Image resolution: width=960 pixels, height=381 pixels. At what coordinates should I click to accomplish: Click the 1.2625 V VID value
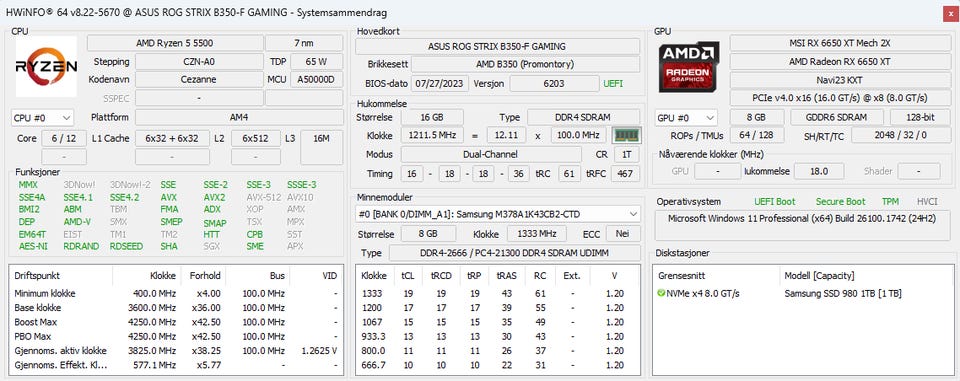point(319,351)
